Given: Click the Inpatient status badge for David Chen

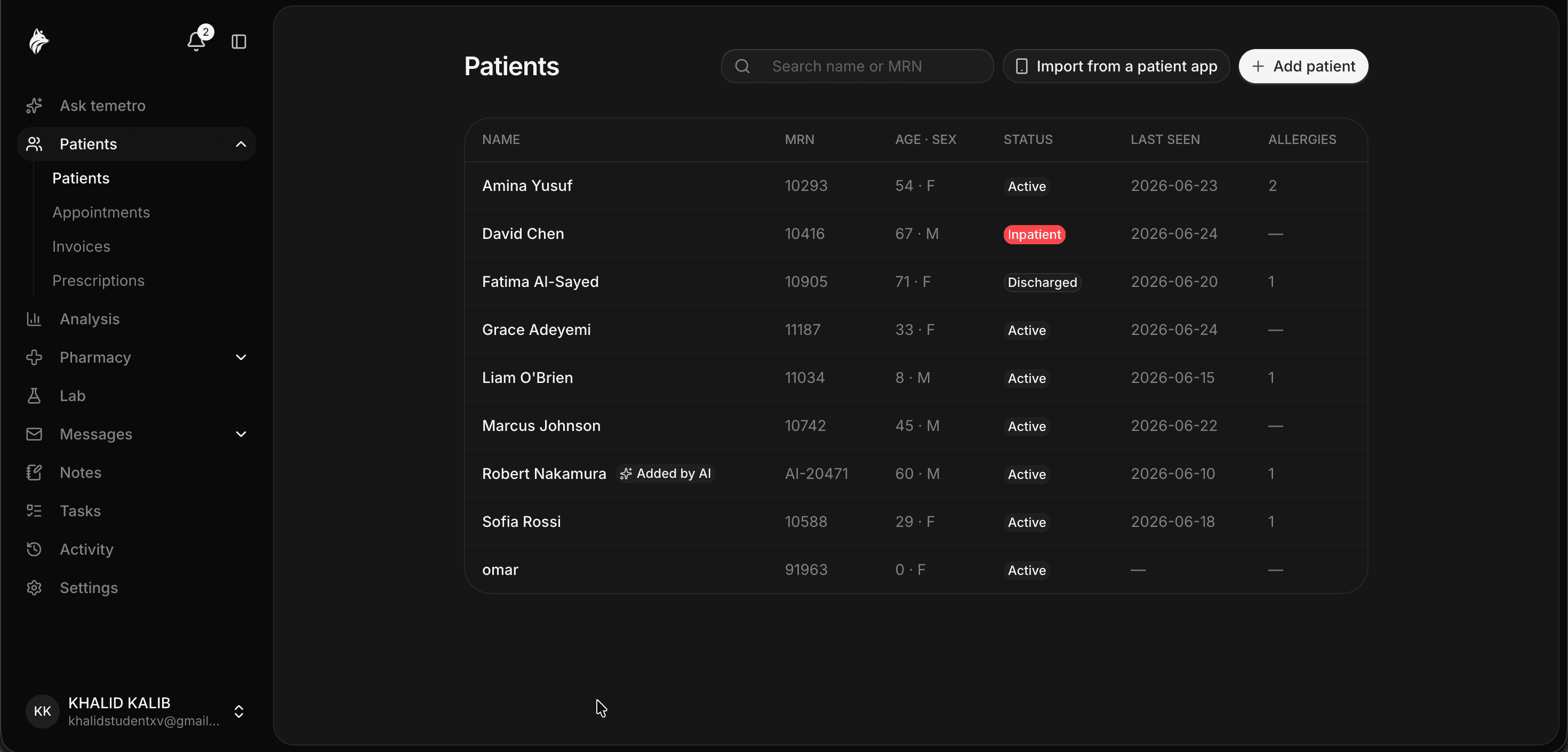Looking at the screenshot, I should point(1034,235).
